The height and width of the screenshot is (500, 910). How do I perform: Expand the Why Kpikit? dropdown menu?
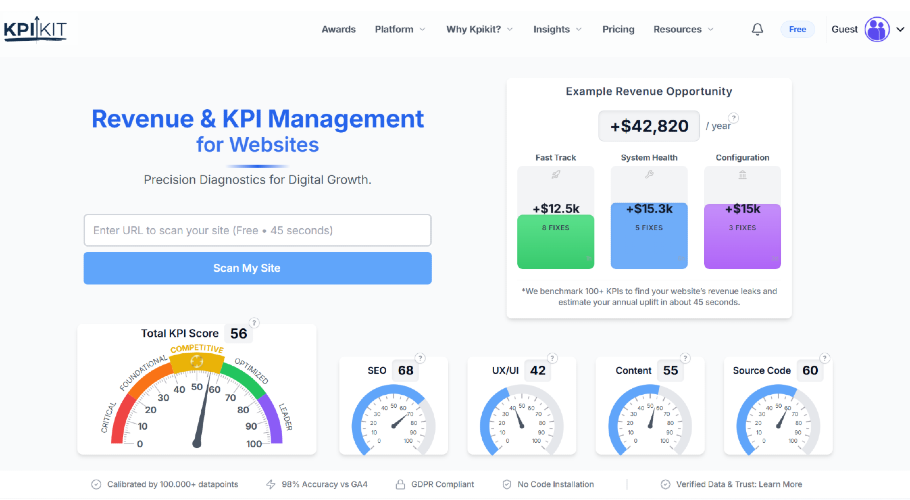pyautogui.click(x=479, y=29)
